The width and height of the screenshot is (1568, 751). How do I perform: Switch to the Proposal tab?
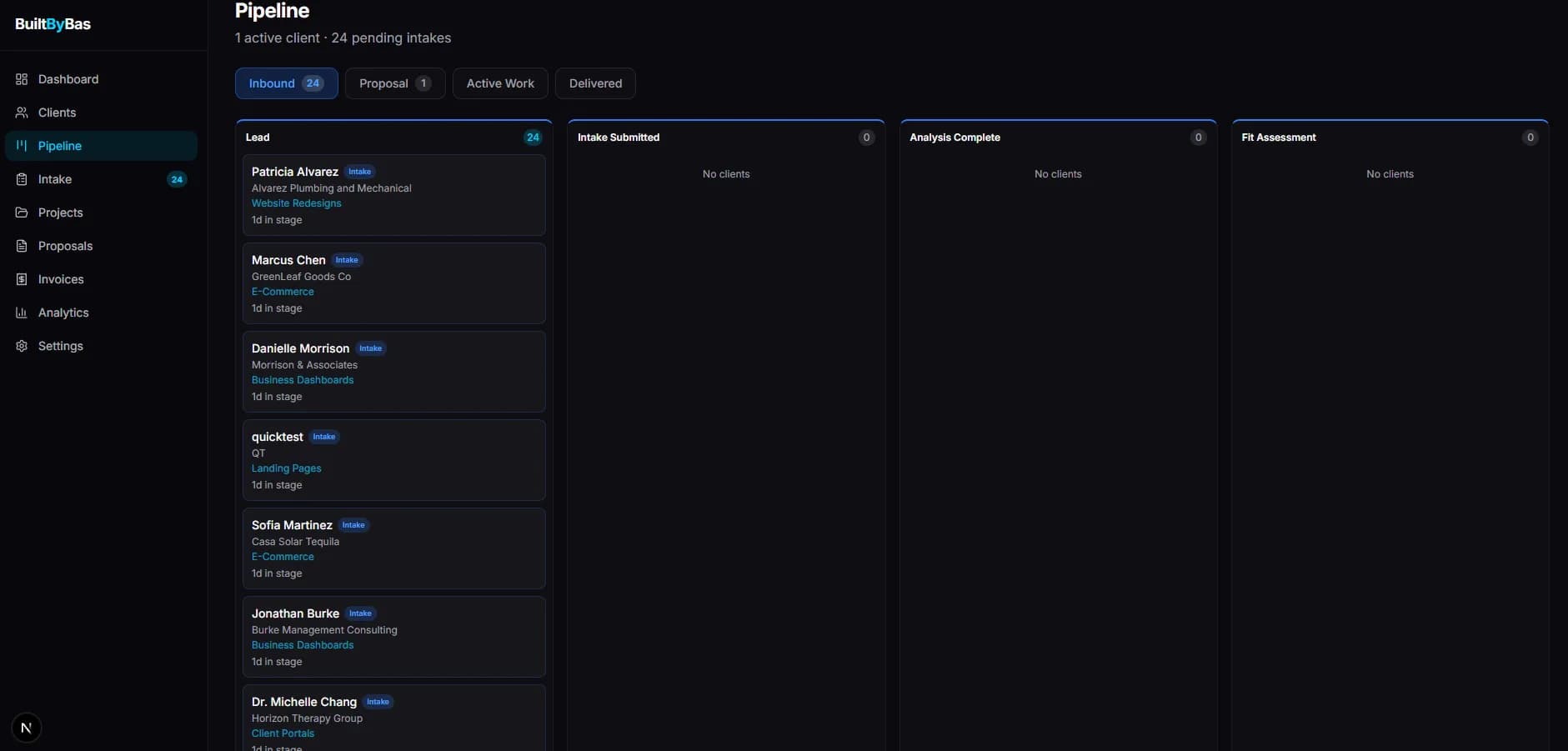[x=394, y=83]
